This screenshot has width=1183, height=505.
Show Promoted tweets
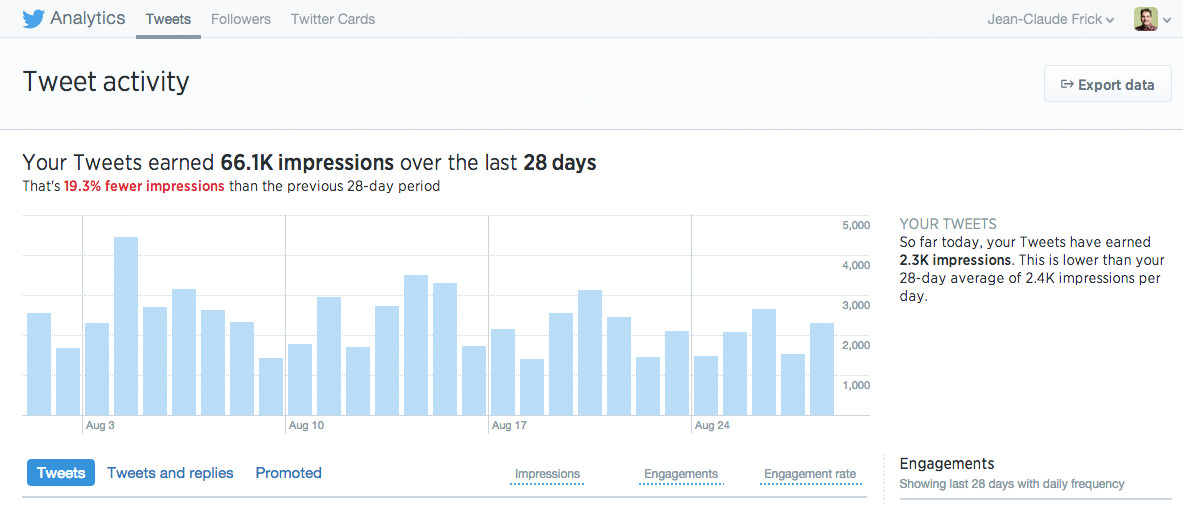tap(288, 473)
